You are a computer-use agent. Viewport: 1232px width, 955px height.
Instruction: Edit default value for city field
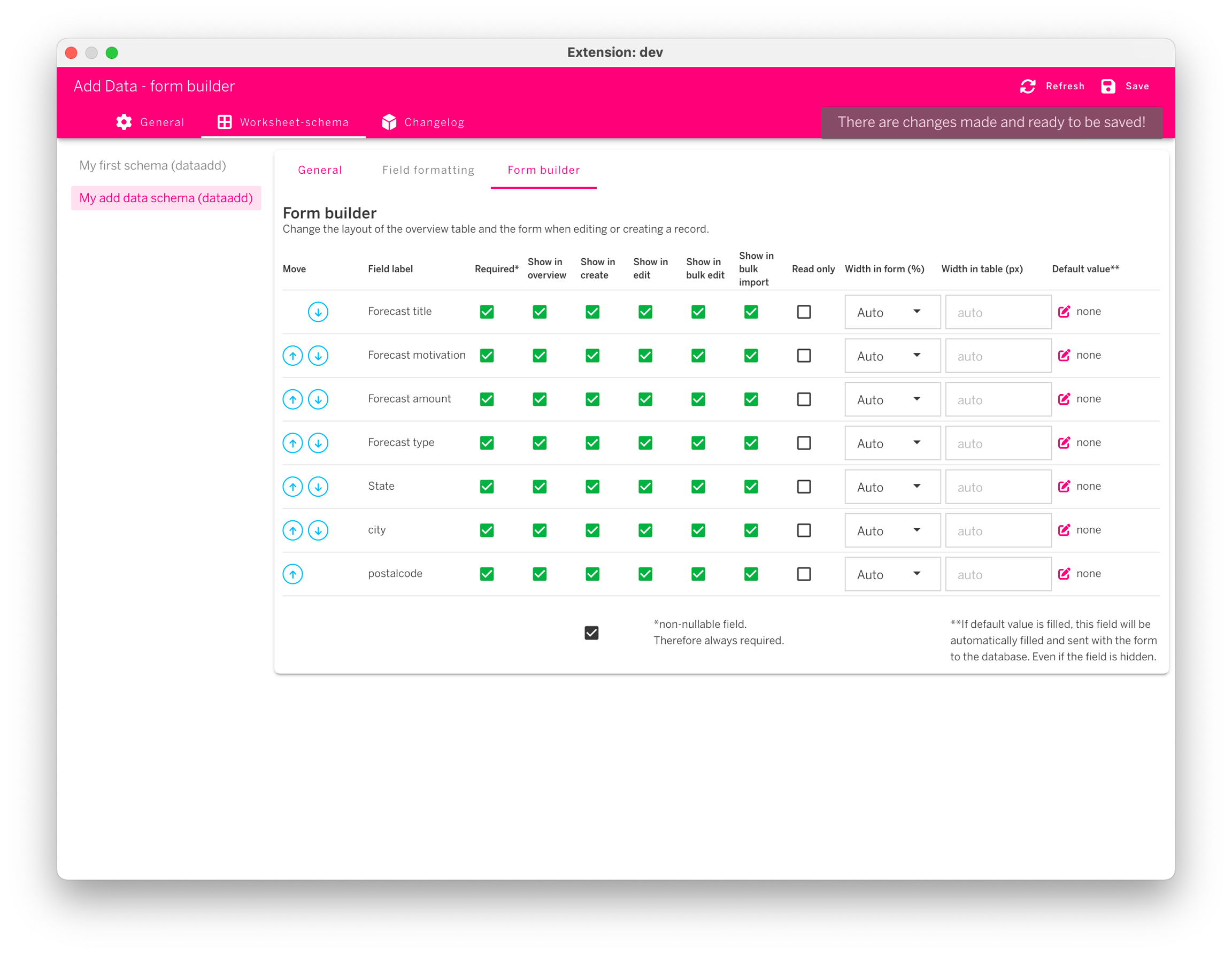pos(1064,530)
